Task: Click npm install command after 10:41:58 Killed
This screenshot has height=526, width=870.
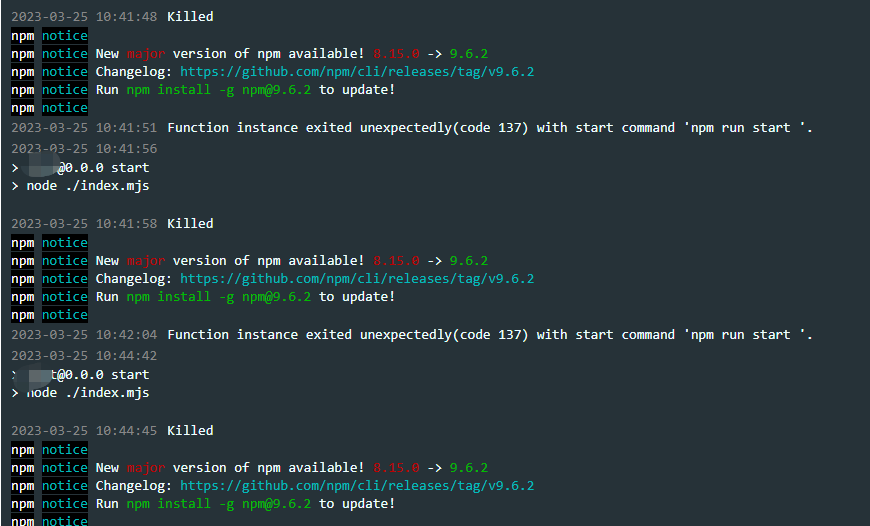Action: (x=219, y=297)
